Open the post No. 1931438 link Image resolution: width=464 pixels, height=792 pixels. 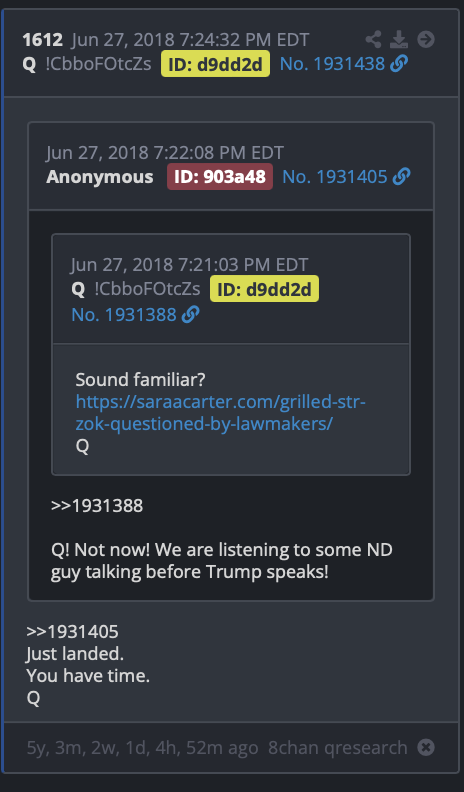point(332,64)
